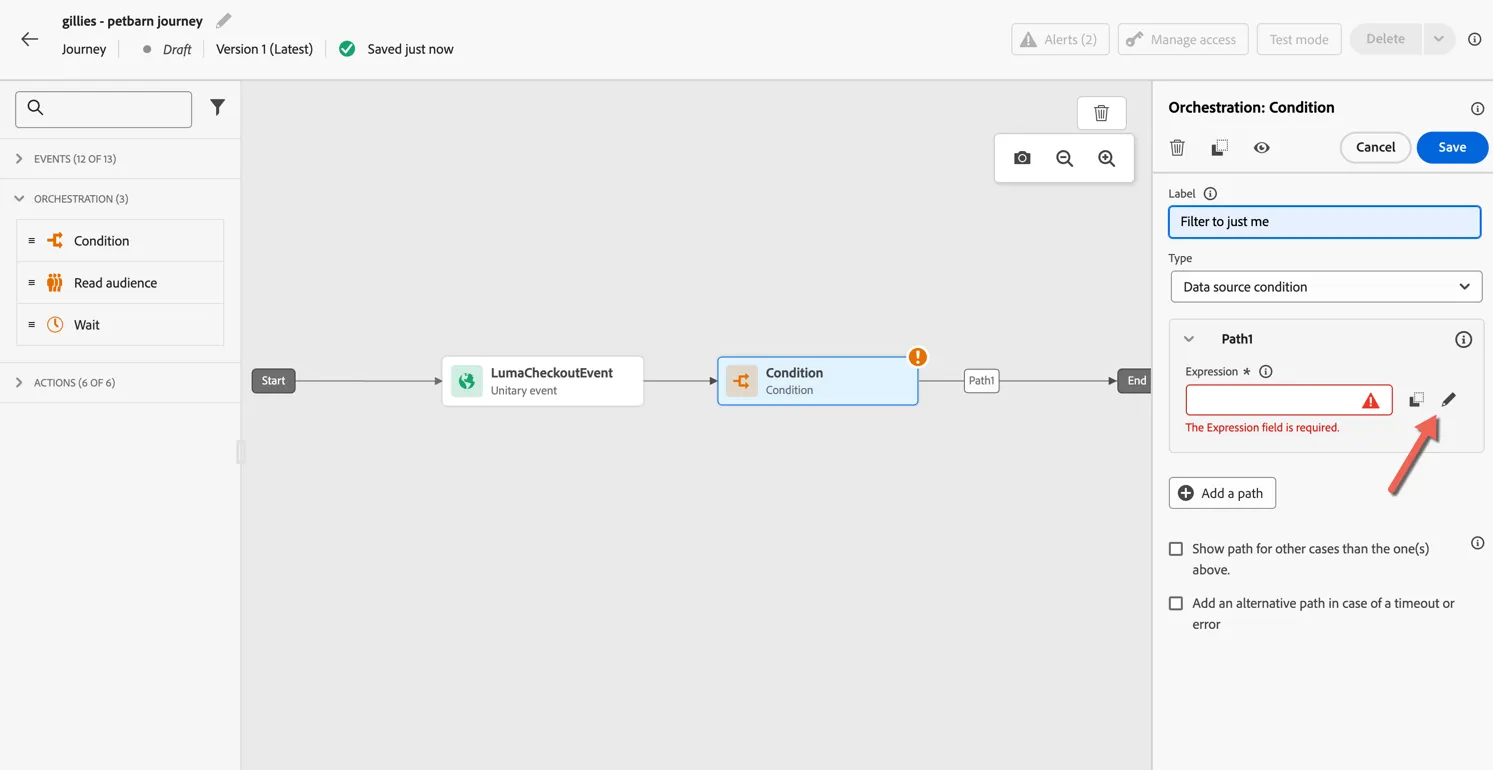This screenshot has height=770, width=1493.
Task: Take a canvas screenshot with camera icon
Action: (1022, 158)
